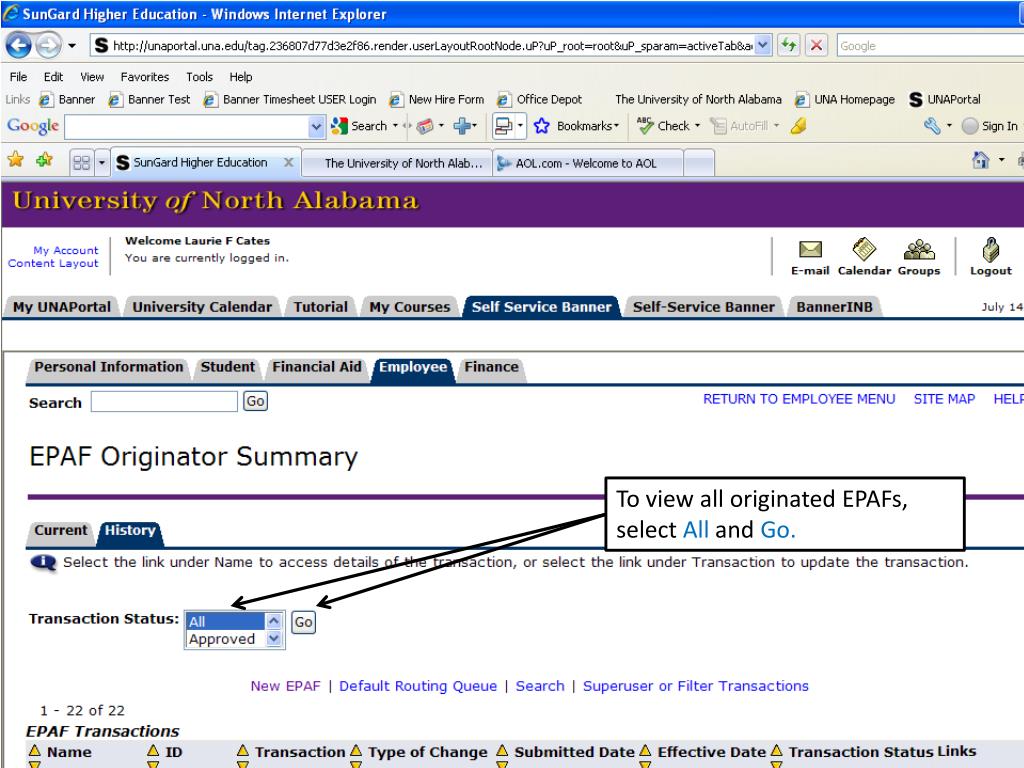Click the wrench settings icon
The height and width of the screenshot is (768, 1024).
click(x=932, y=126)
